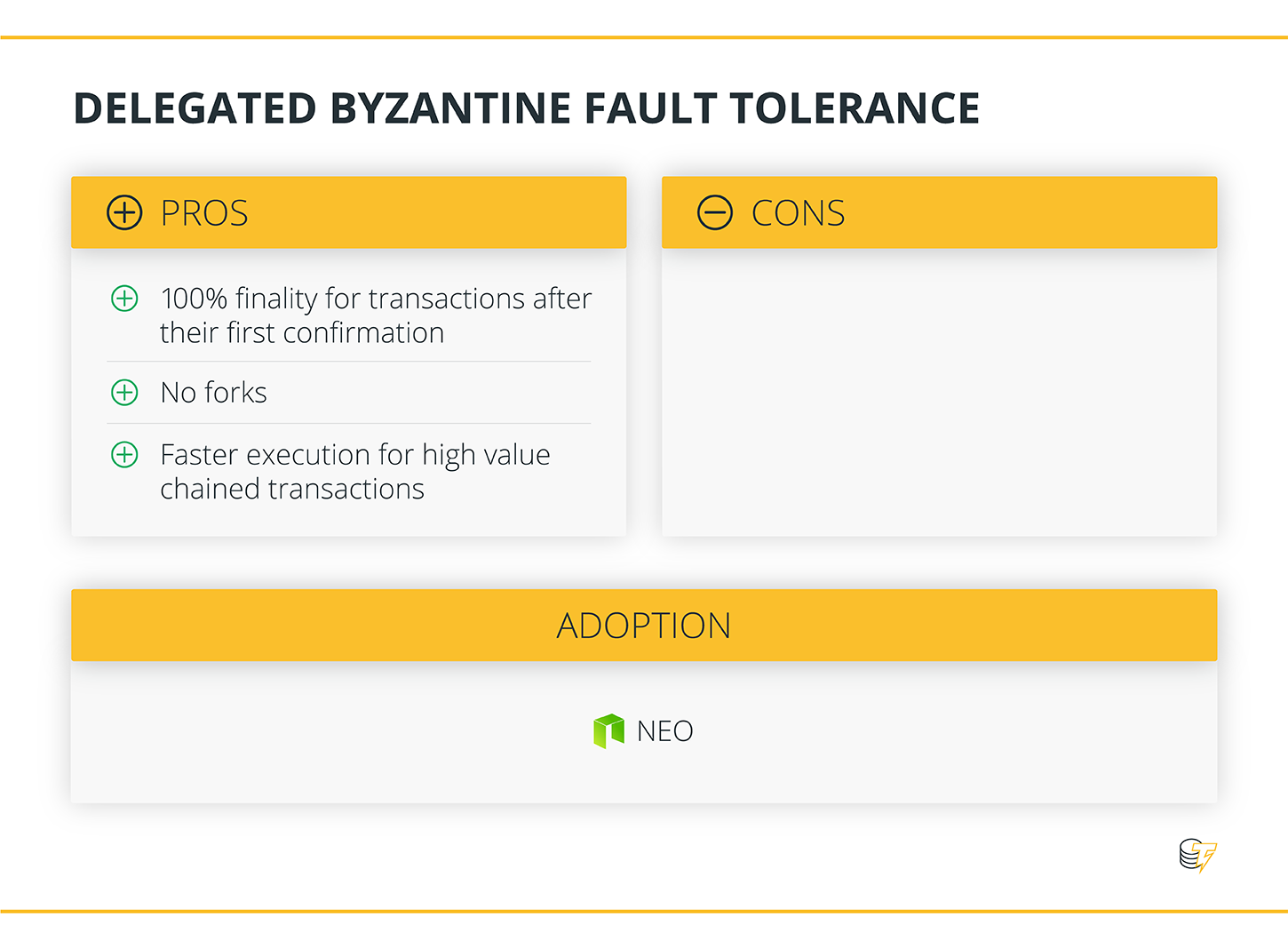The image size is (1288, 949).
Task: Click the divider line below No forks
Action: tap(348, 423)
